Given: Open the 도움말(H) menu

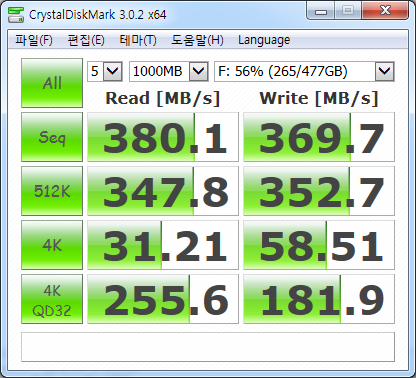Looking at the screenshot, I should (197, 40).
